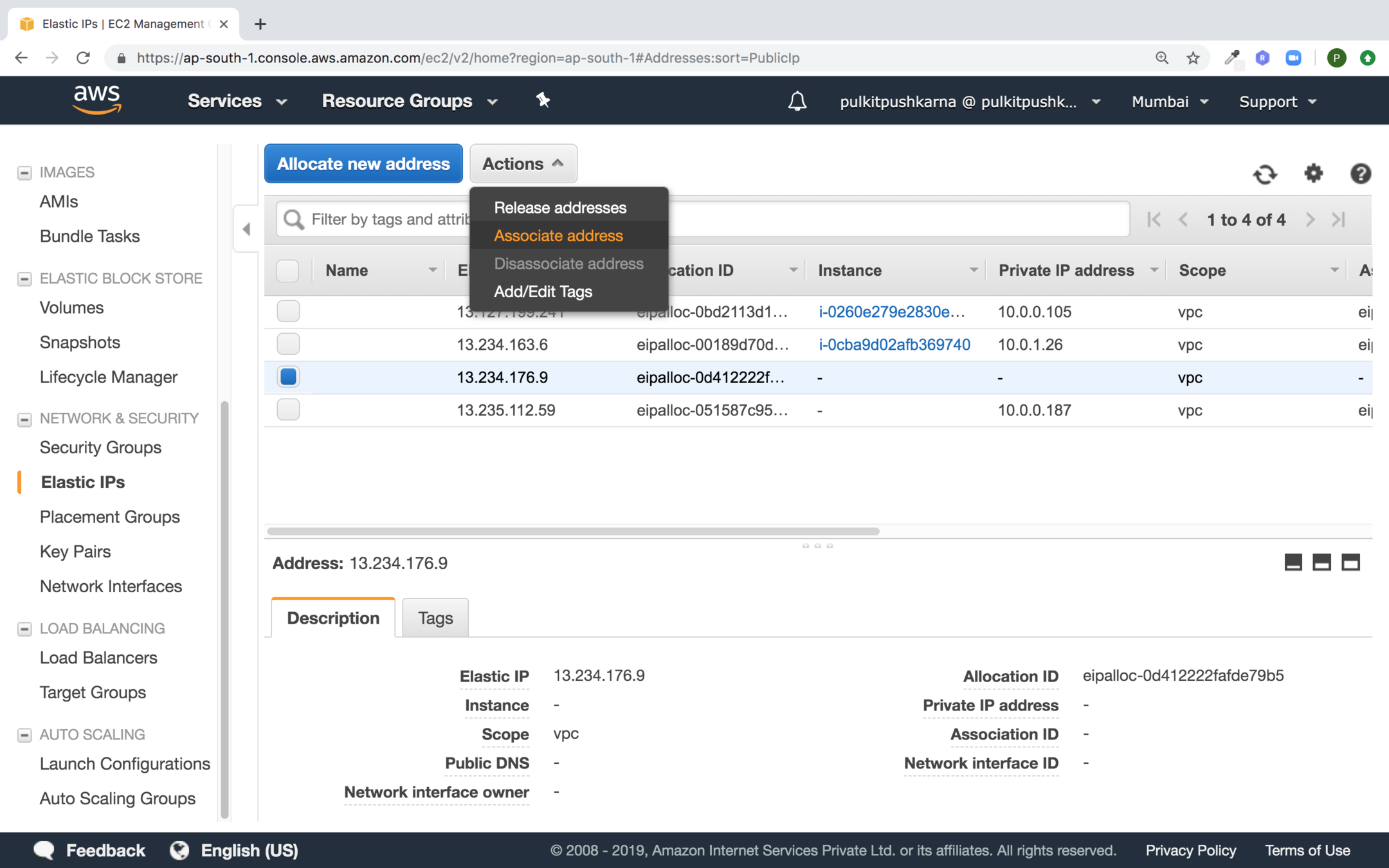1389x868 pixels.
Task: Reload the page in the browser
Action: click(83, 58)
